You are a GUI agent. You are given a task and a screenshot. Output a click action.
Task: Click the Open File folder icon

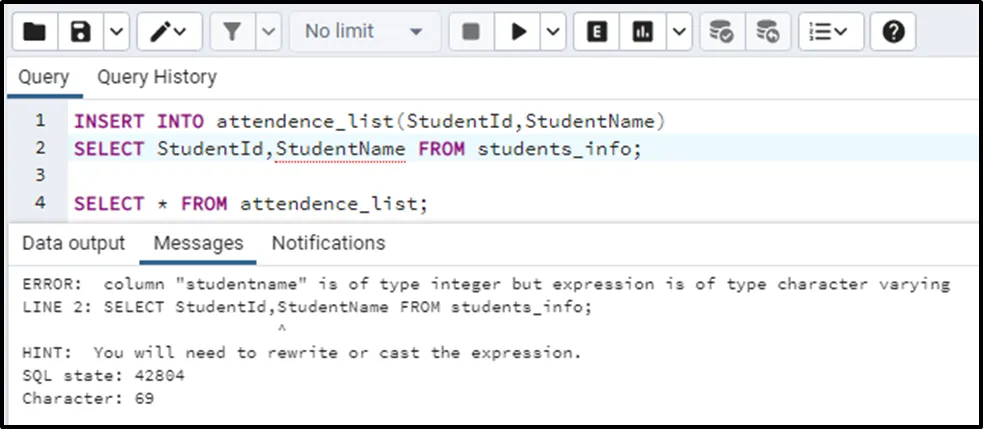pos(35,32)
